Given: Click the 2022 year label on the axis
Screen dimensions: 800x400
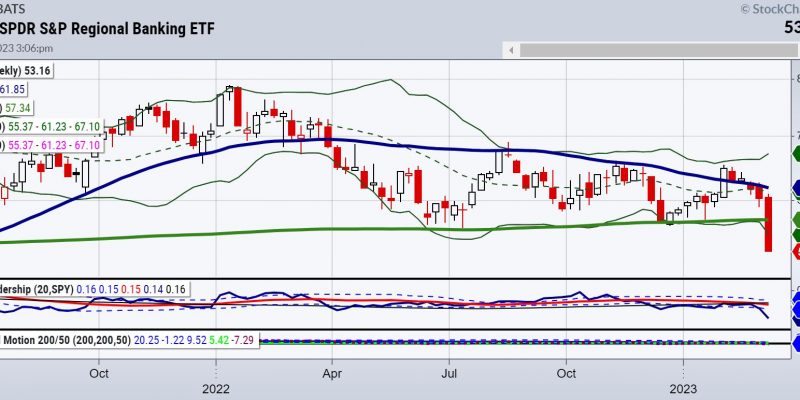Looking at the screenshot, I should [216, 389].
